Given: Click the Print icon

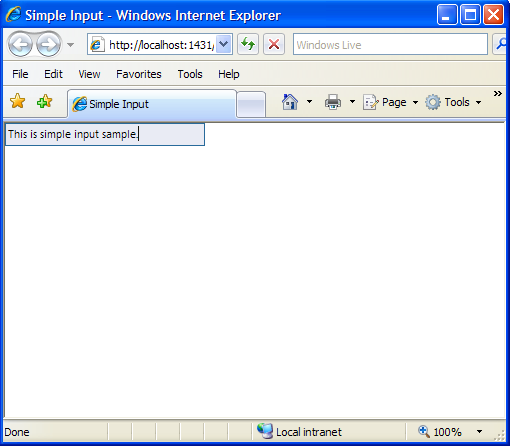Looking at the screenshot, I should point(333,102).
